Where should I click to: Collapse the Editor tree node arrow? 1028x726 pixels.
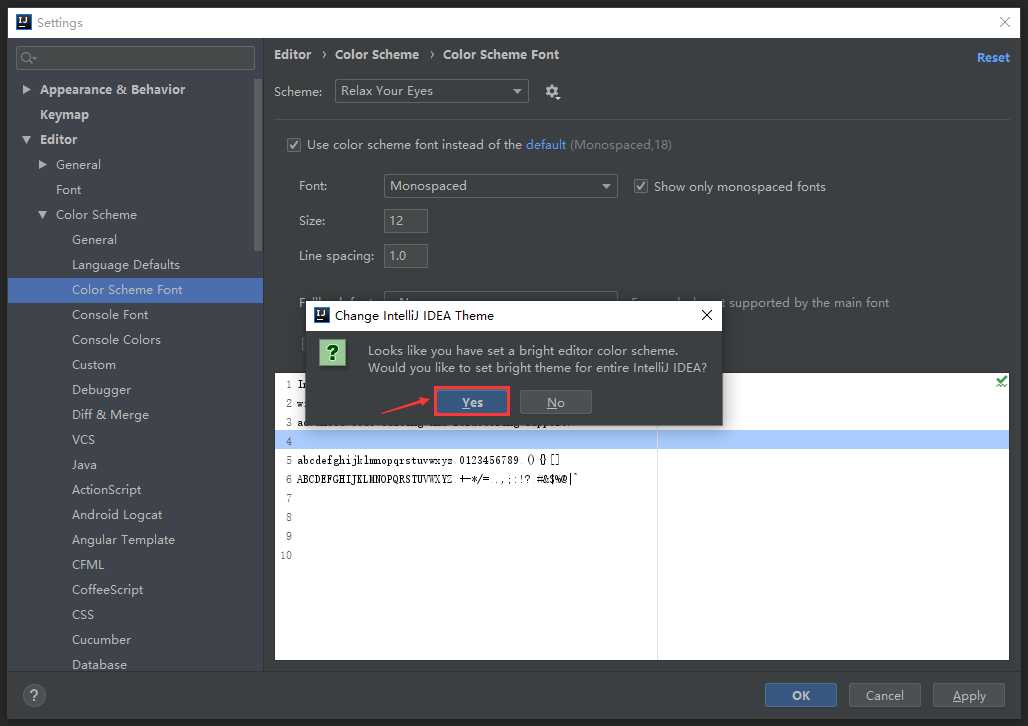tap(26, 140)
